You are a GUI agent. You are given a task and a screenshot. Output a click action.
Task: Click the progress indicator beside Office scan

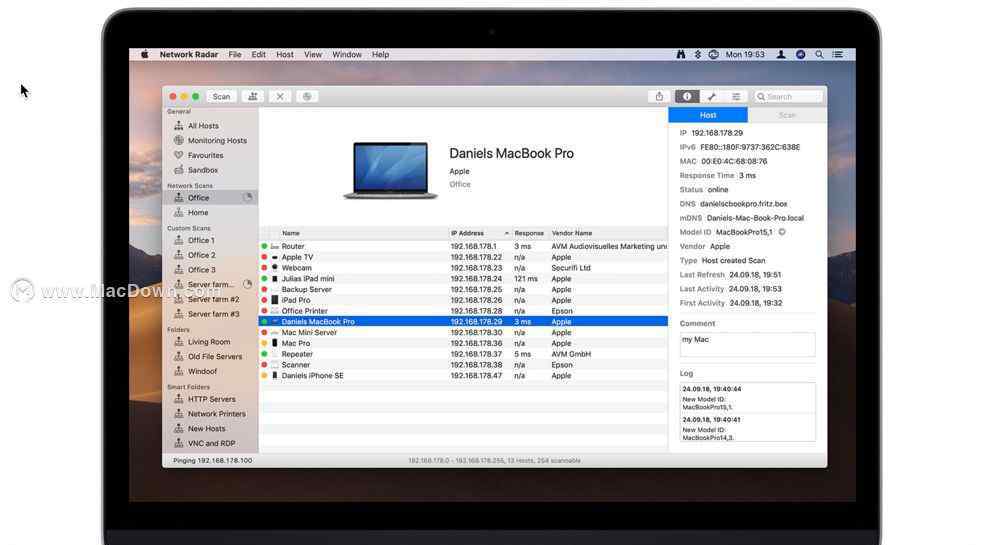pyautogui.click(x=248, y=197)
